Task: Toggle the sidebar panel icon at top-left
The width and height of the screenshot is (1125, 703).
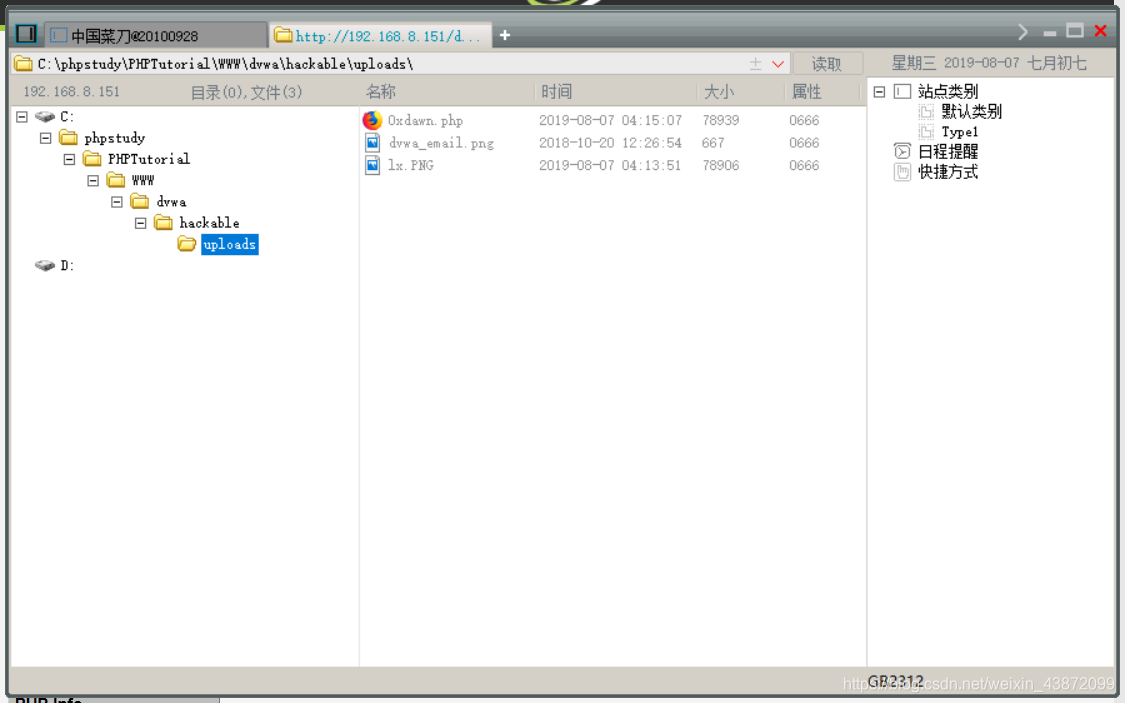Action: (27, 34)
